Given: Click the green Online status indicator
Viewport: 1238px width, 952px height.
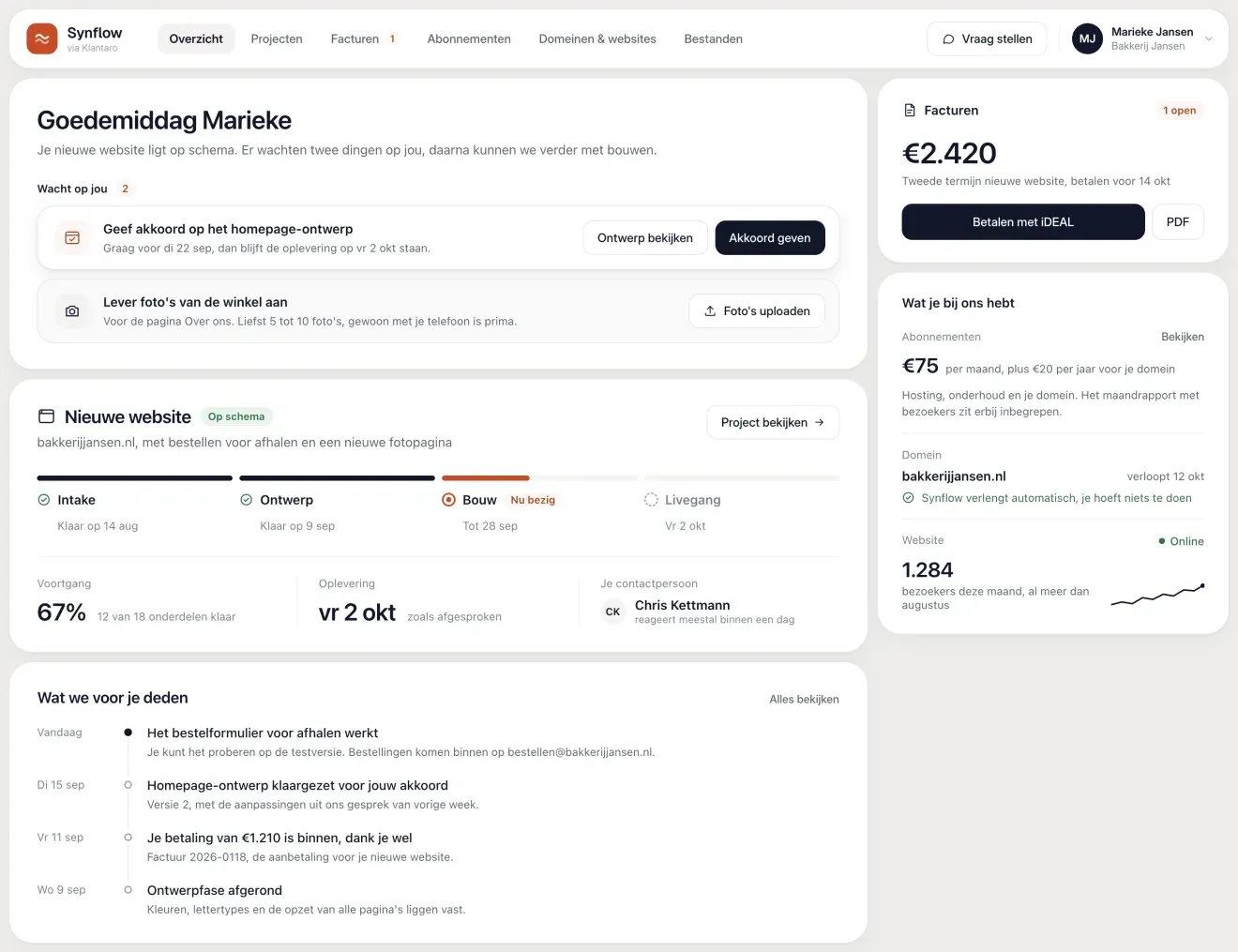Looking at the screenshot, I should 1182,541.
